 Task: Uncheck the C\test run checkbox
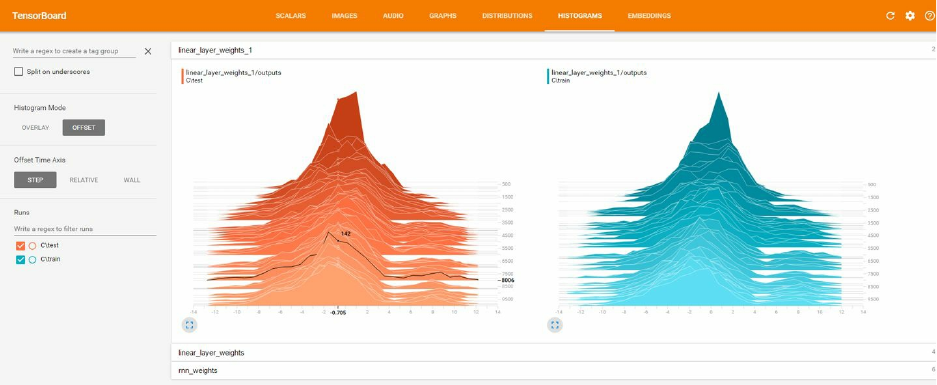point(21,246)
